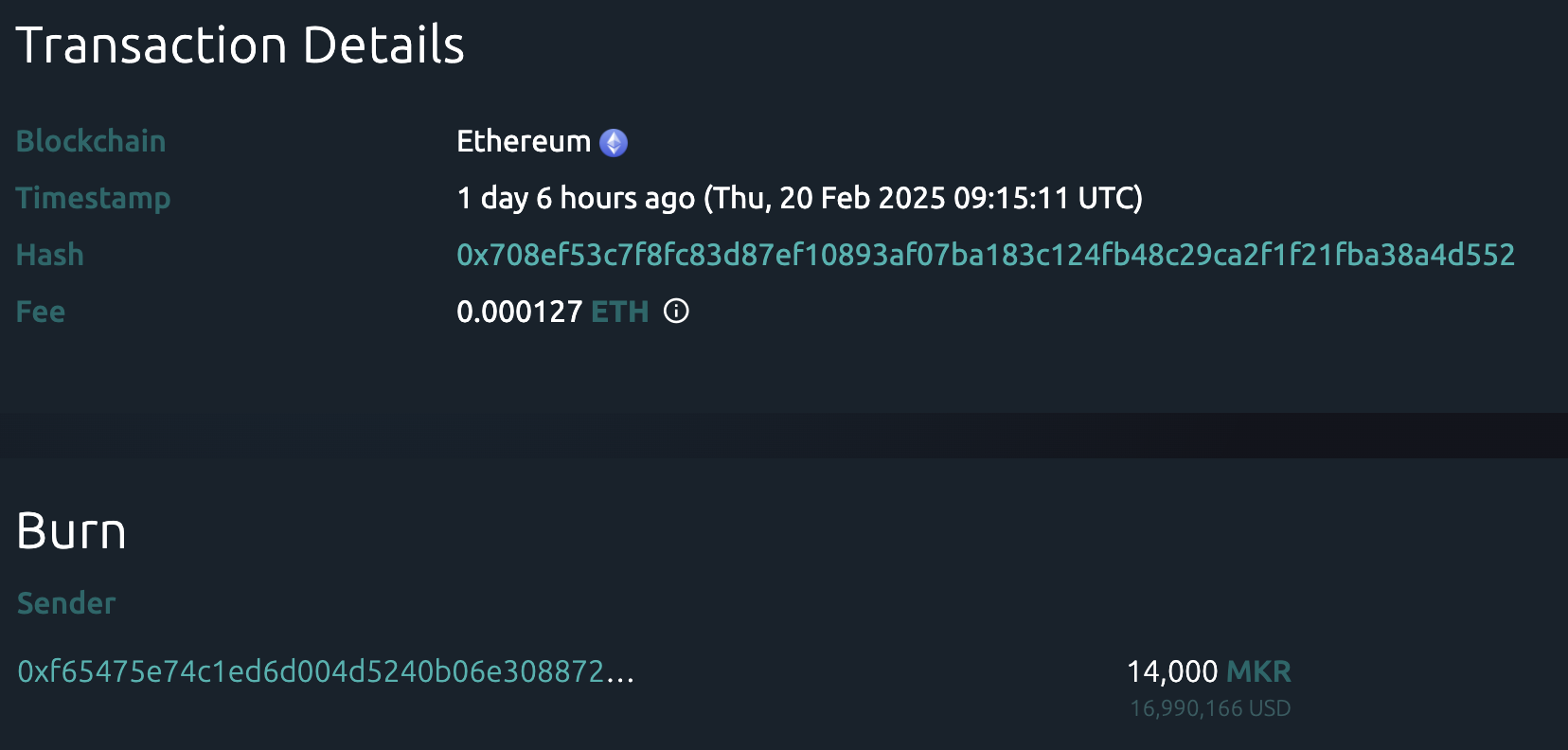The width and height of the screenshot is (1568, 750).
Task: Click the dark divider band between sections
Action: coord(784,436)
